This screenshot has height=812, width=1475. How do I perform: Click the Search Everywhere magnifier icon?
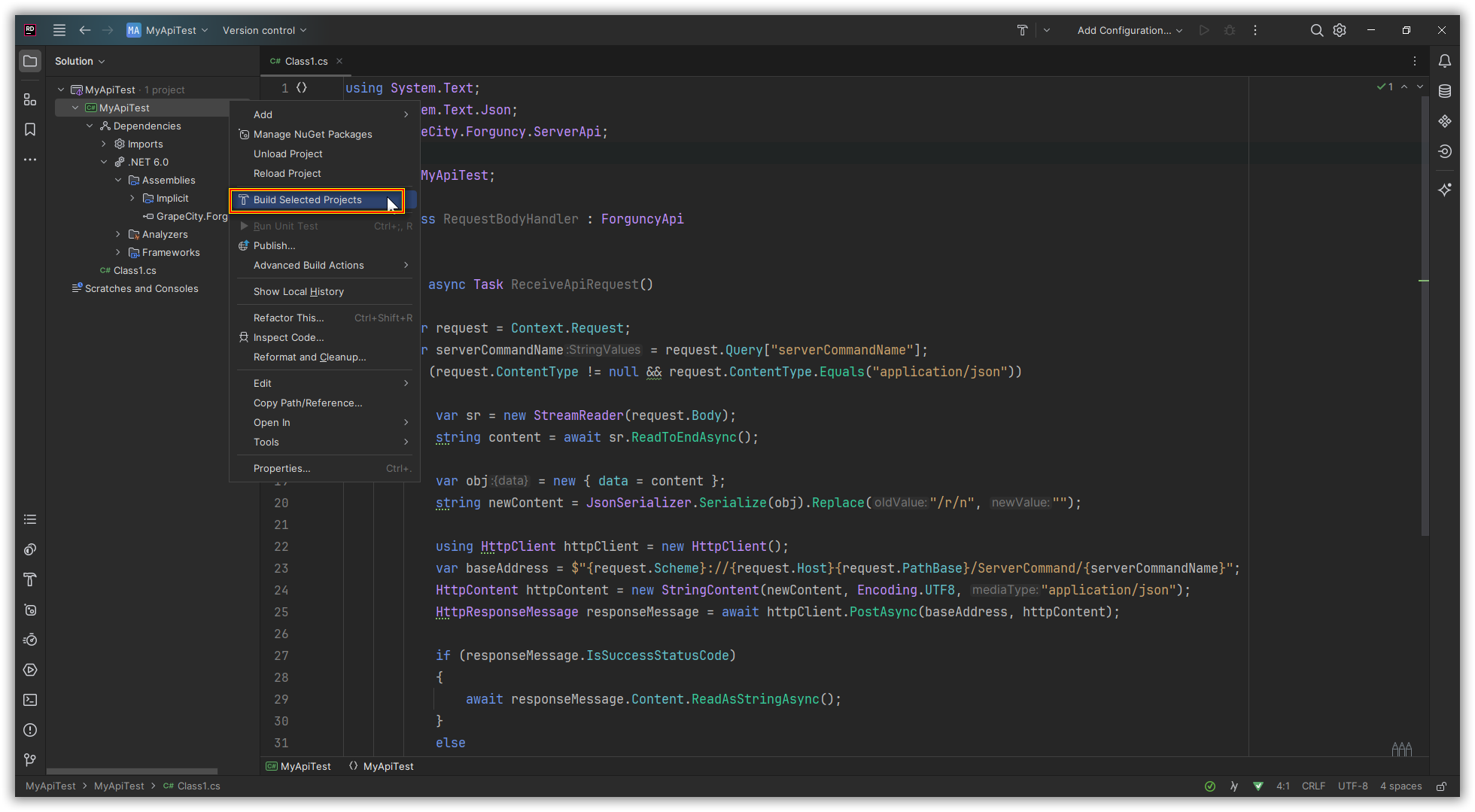[1316, 30]
